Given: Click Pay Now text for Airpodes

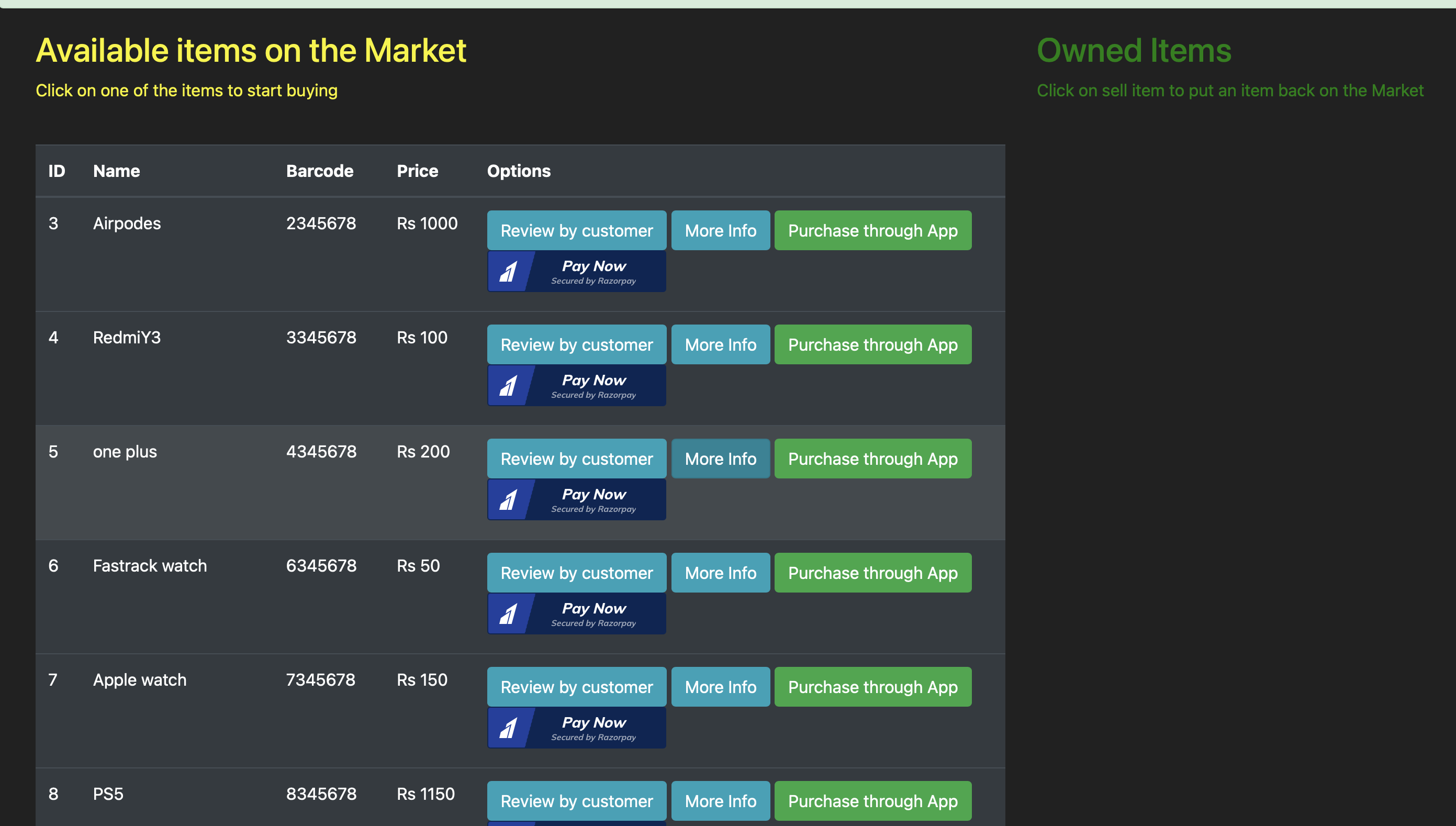Looking at the screenshot, I should [594, 266].
